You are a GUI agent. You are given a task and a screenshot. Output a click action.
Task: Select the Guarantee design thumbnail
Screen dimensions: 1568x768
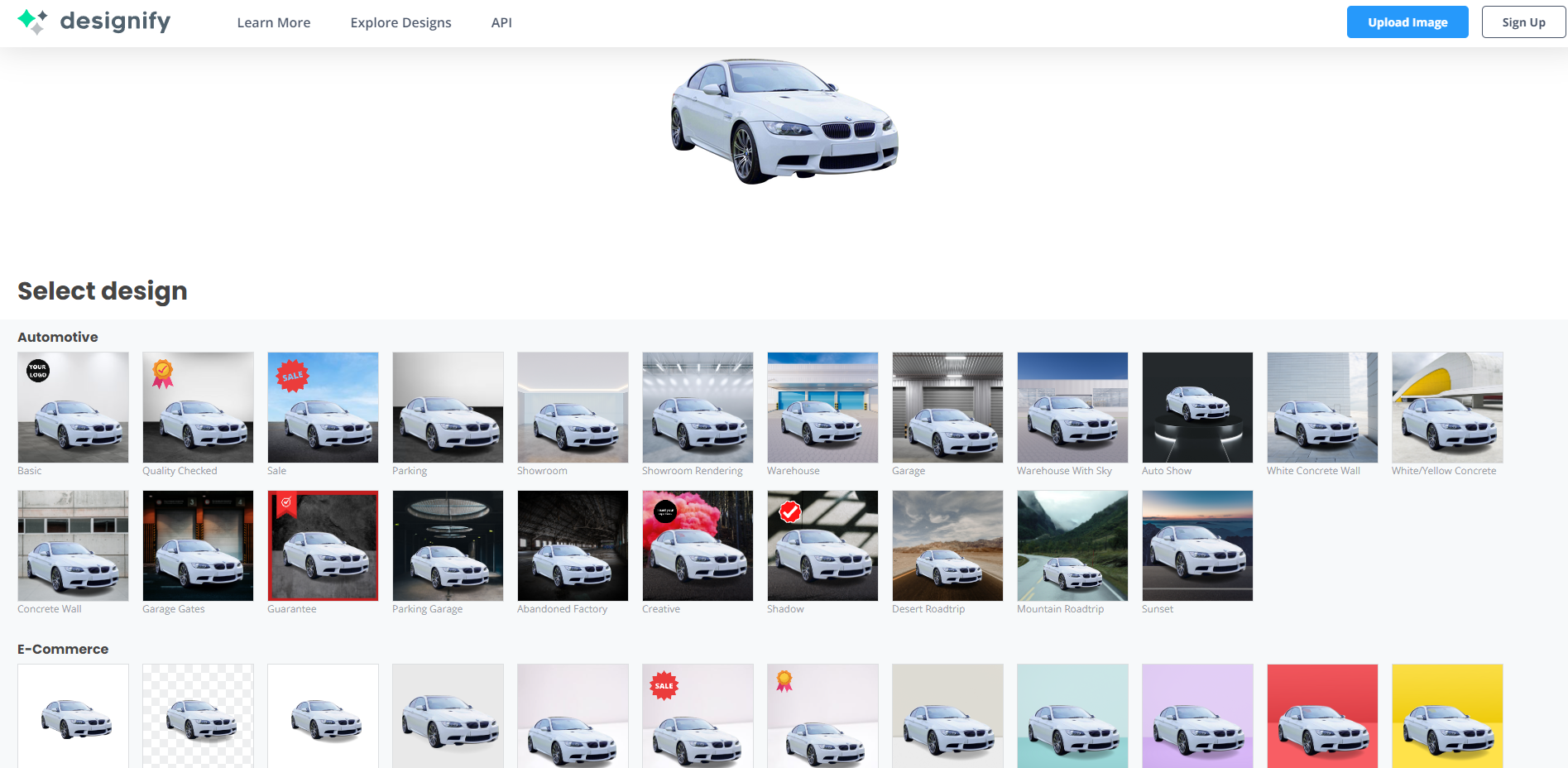pyautogui.click(x=323, y=545)
